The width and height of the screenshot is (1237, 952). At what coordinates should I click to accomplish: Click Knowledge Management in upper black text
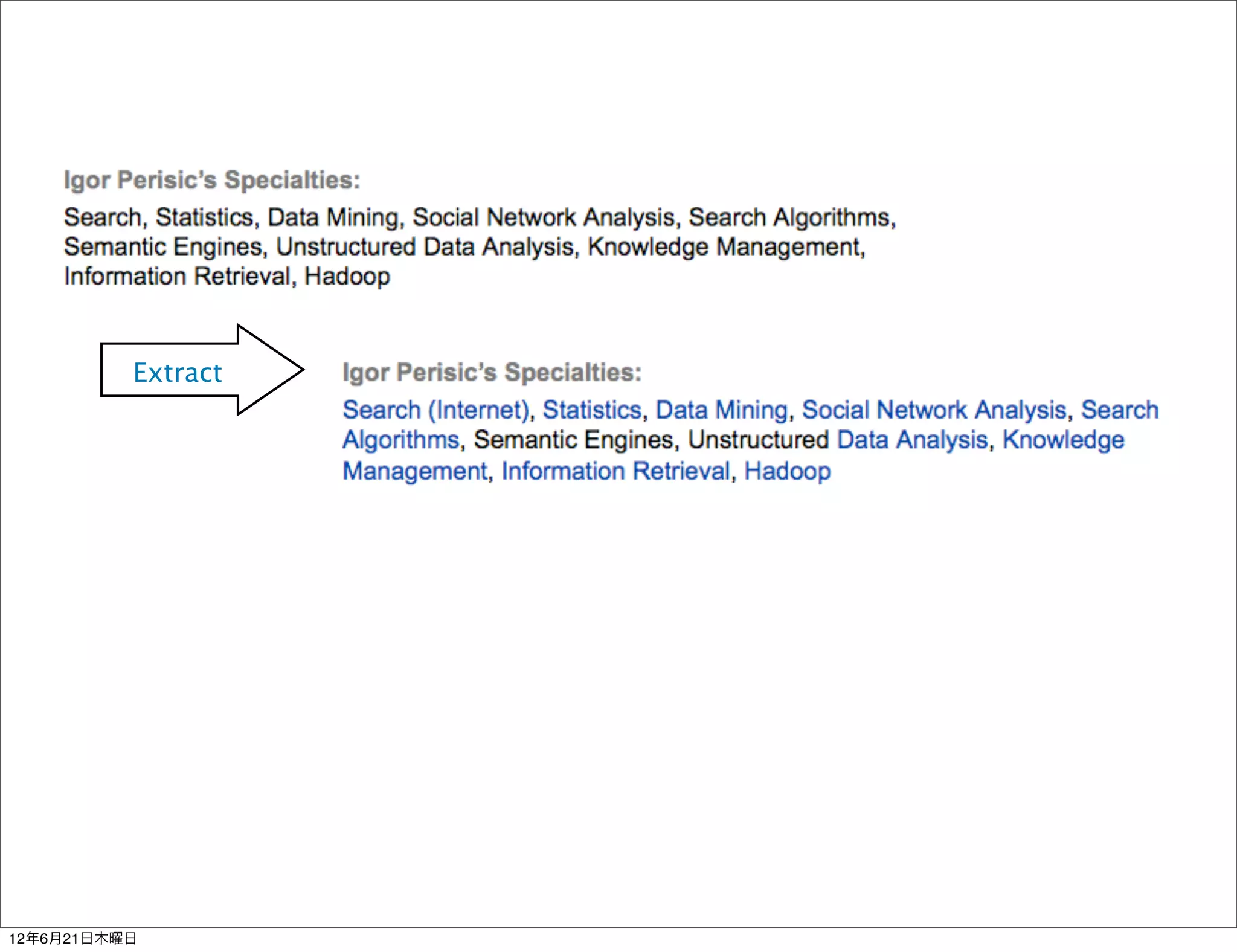tap(725, 247)
